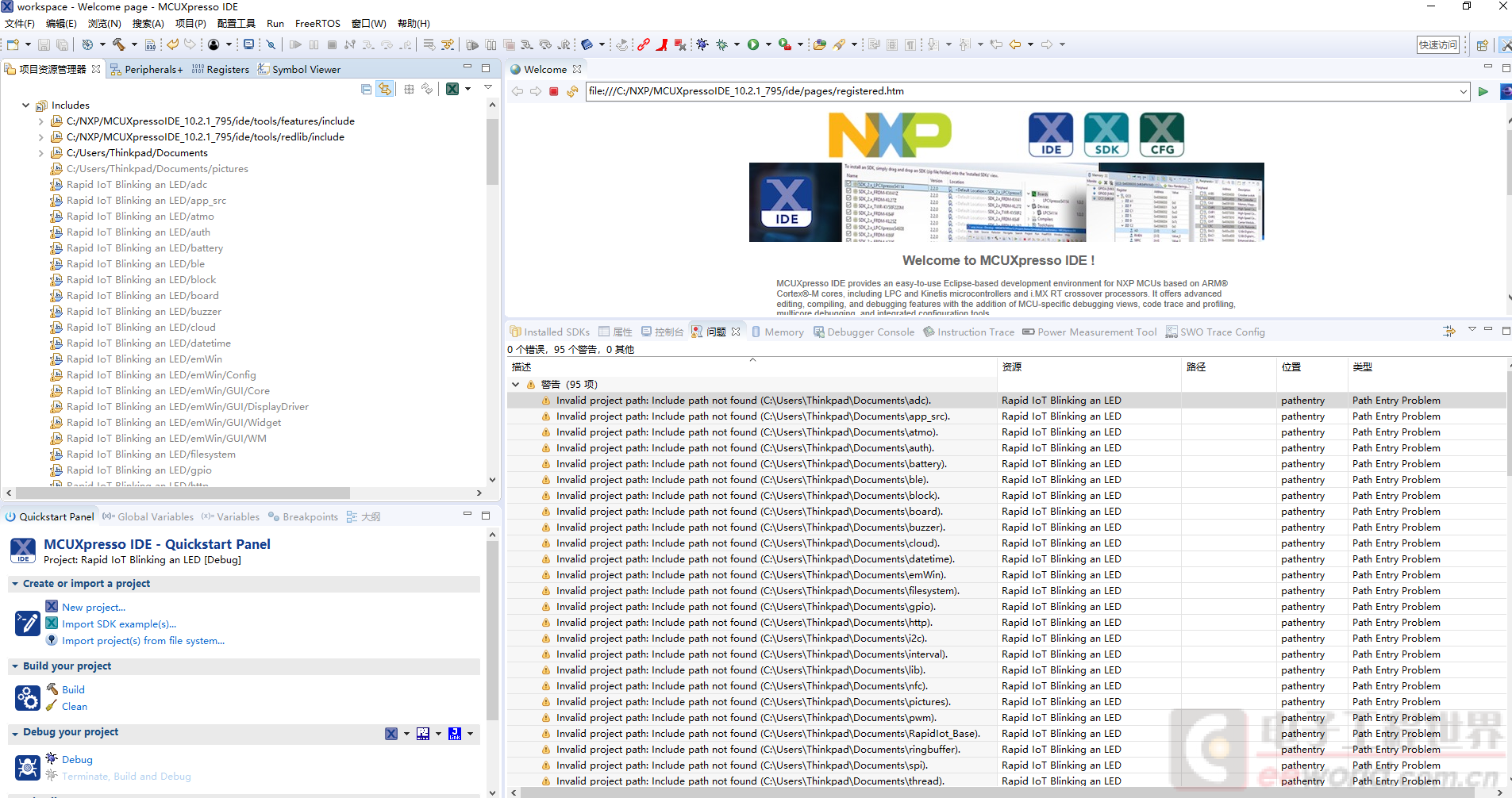Click the dark profile circle icon in the toolbar
This screenshot has height=798, width=1512.
pyautogui.click(x=214, y=45)
